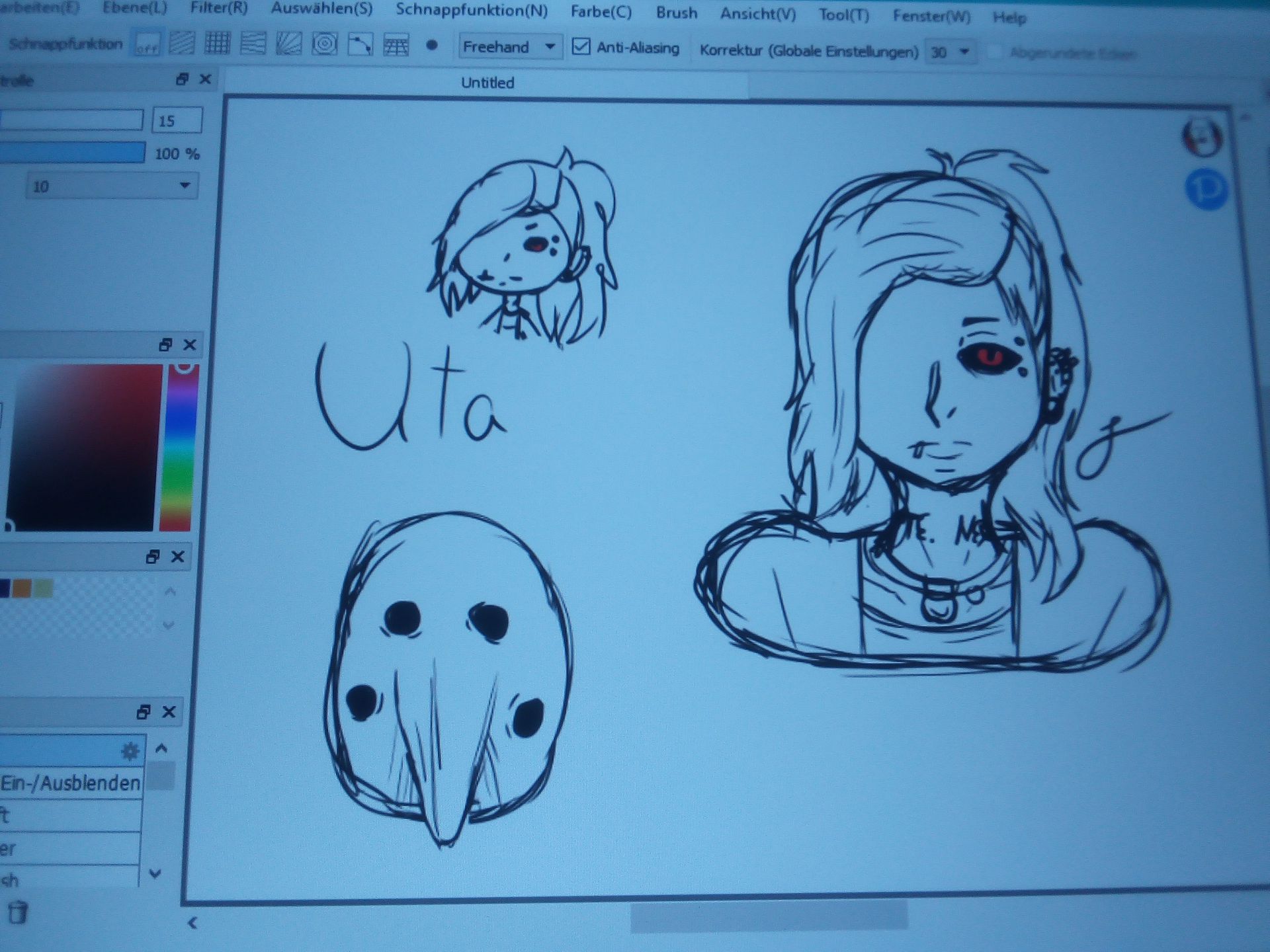This screenshot has width=1270, height=952.
Task: Close the color panel
Action: 190,344
